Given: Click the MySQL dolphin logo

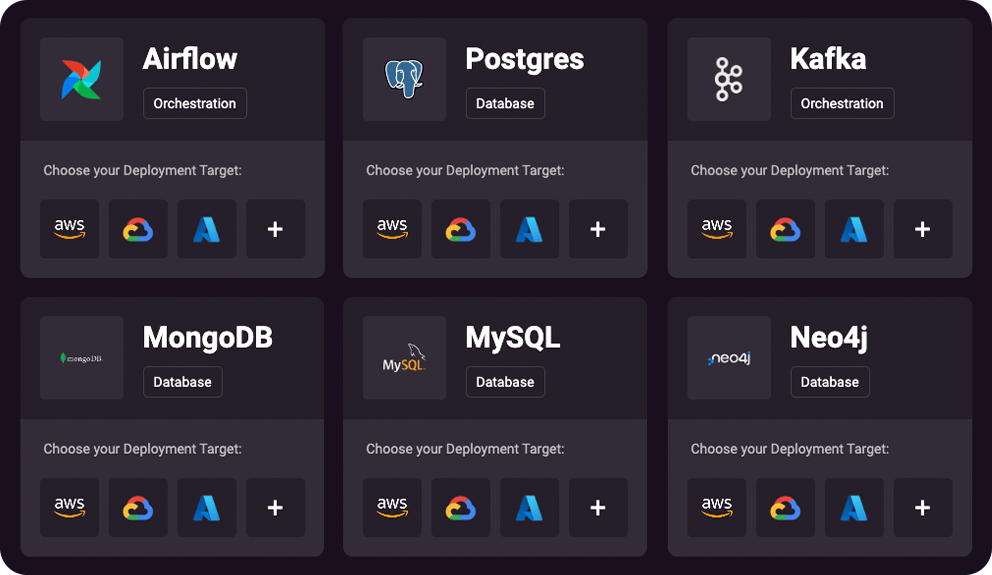Looking at the screenshot, I should tap(404, 357).
